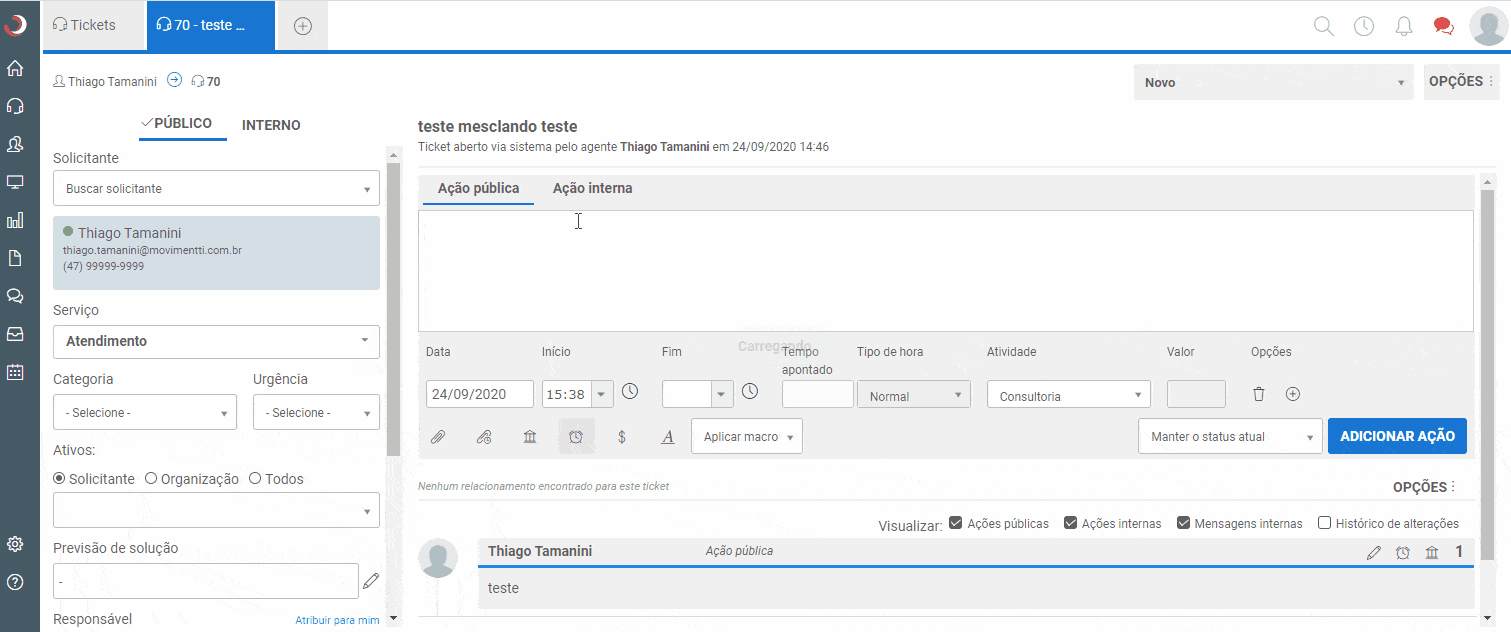
Task: Switch to the INTERNO tab
Action: (271, 125)
